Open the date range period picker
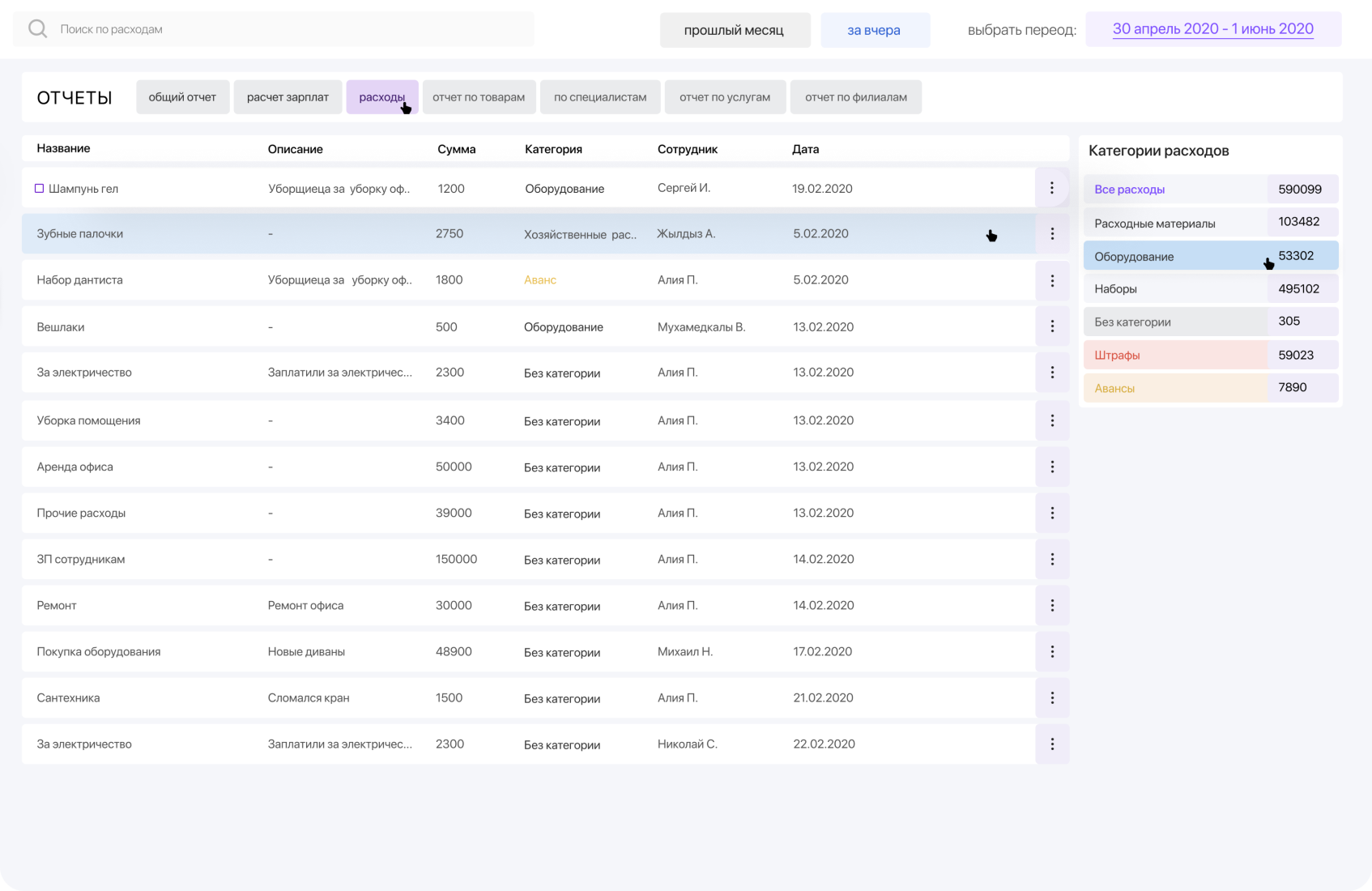Screen dimensions: 1372x891 (x=1212, y=29)
